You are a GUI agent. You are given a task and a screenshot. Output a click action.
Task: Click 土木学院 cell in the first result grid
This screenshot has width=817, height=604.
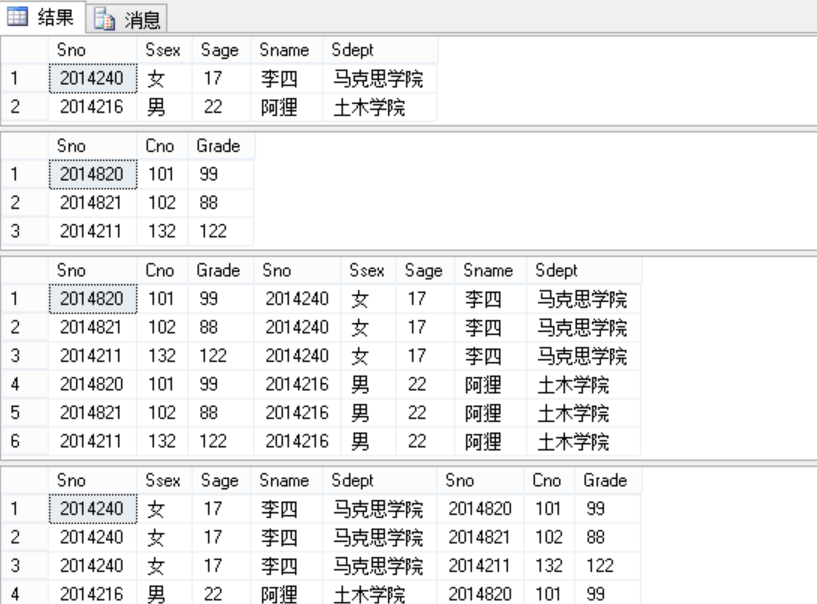tap(380, 107)
